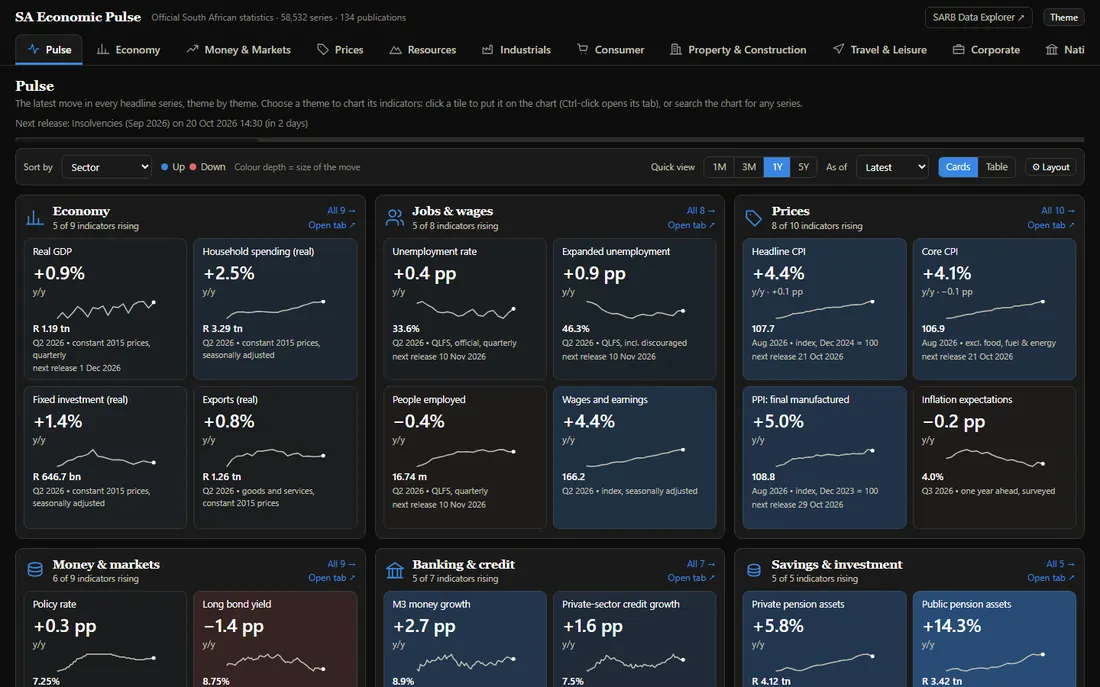Expand all 5 Savings & investment indicators

[x=1060, y=563]
